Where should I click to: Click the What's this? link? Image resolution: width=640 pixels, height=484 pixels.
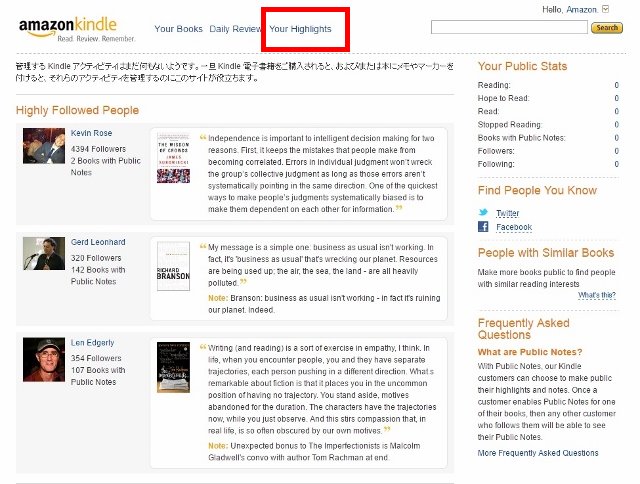tap(597, 295)
